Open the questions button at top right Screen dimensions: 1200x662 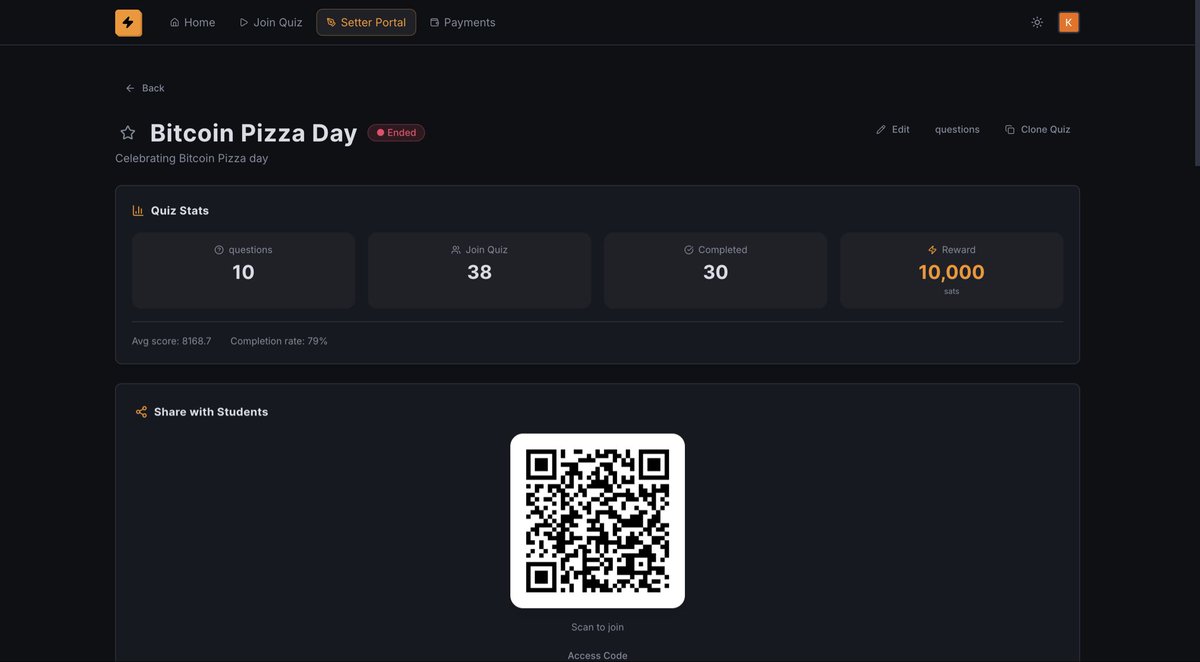[957, 129]
